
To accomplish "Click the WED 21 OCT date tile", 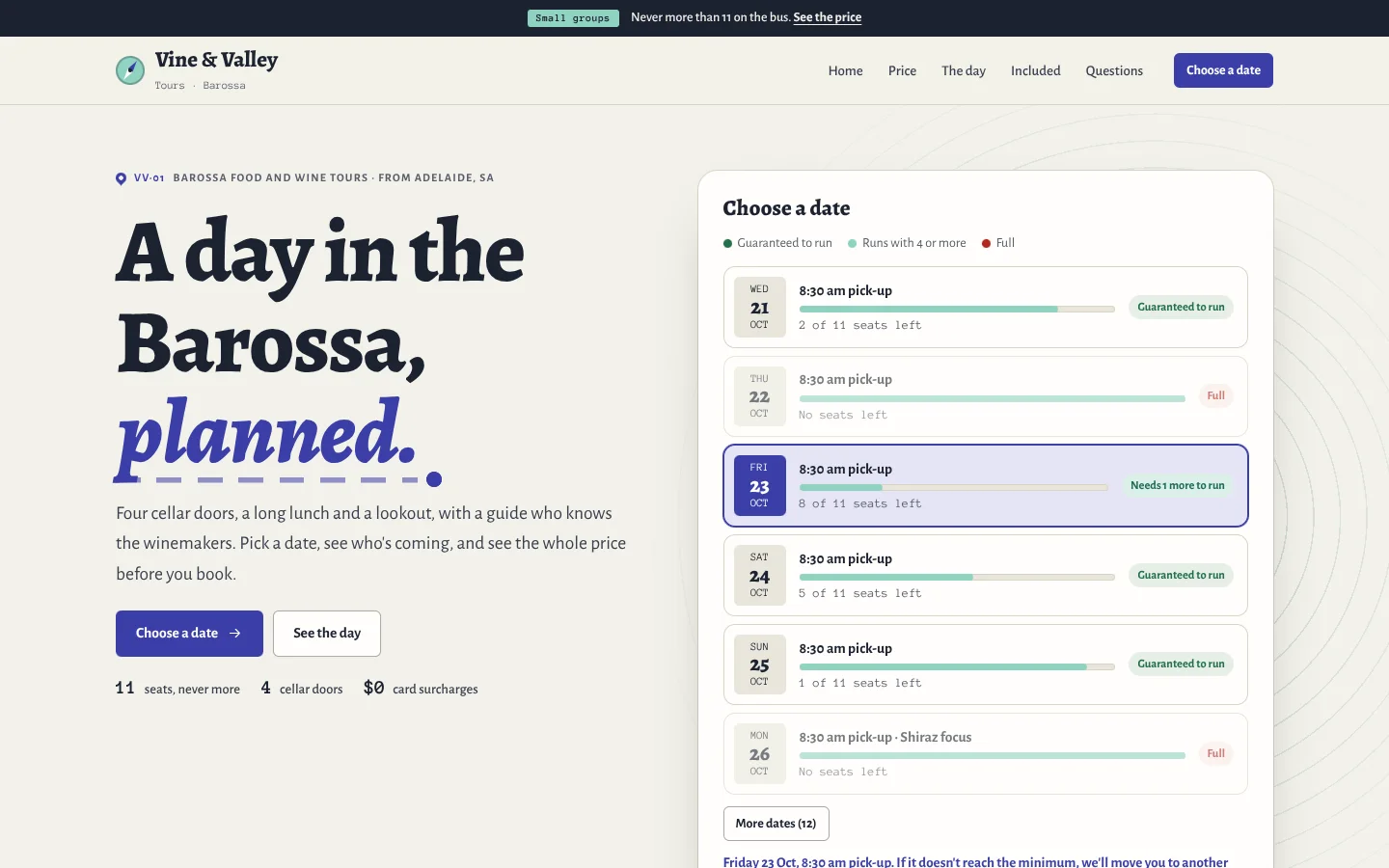I will tap(760, 307).
